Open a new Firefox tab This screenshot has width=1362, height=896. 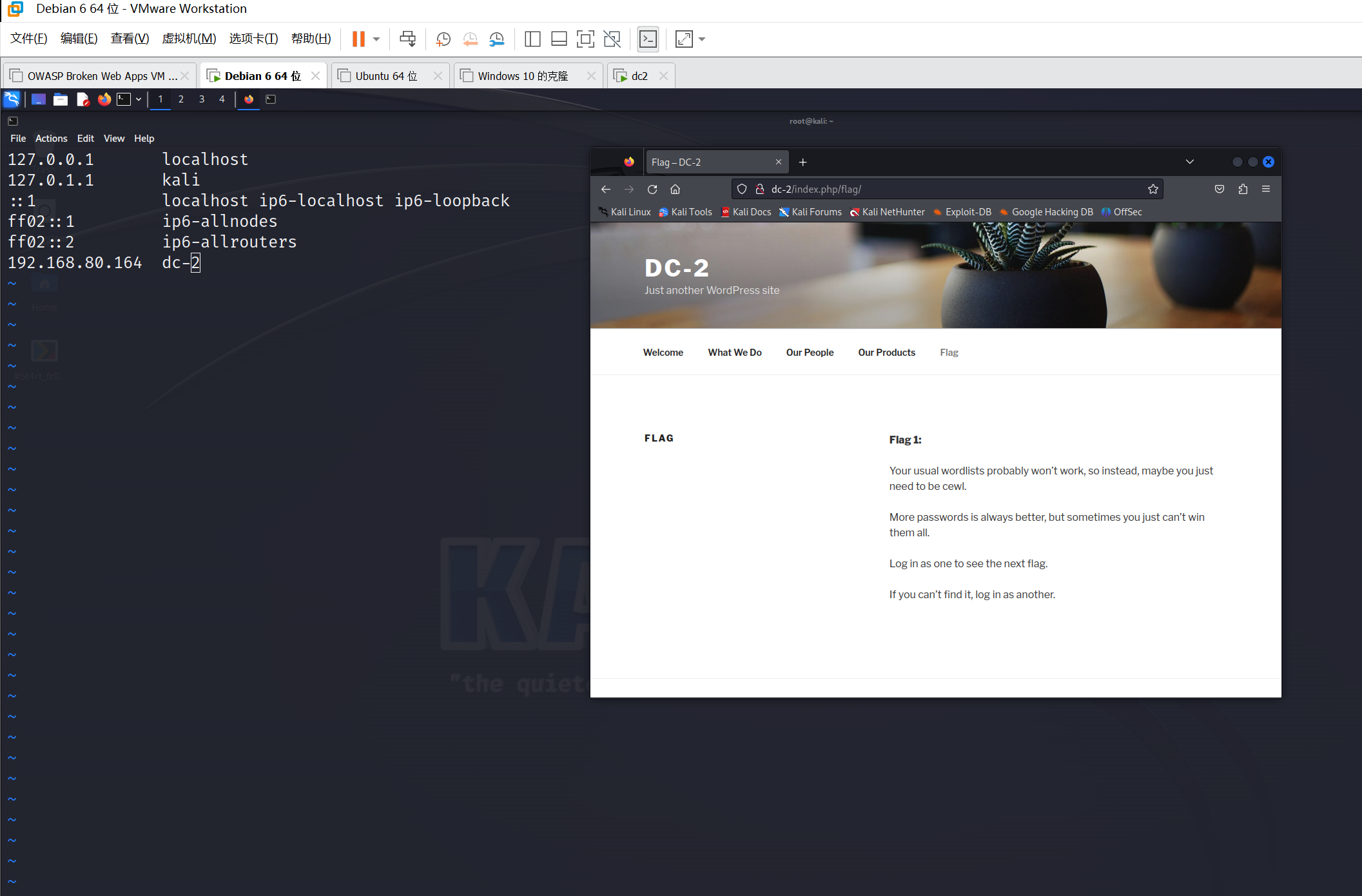click(803, 162)
